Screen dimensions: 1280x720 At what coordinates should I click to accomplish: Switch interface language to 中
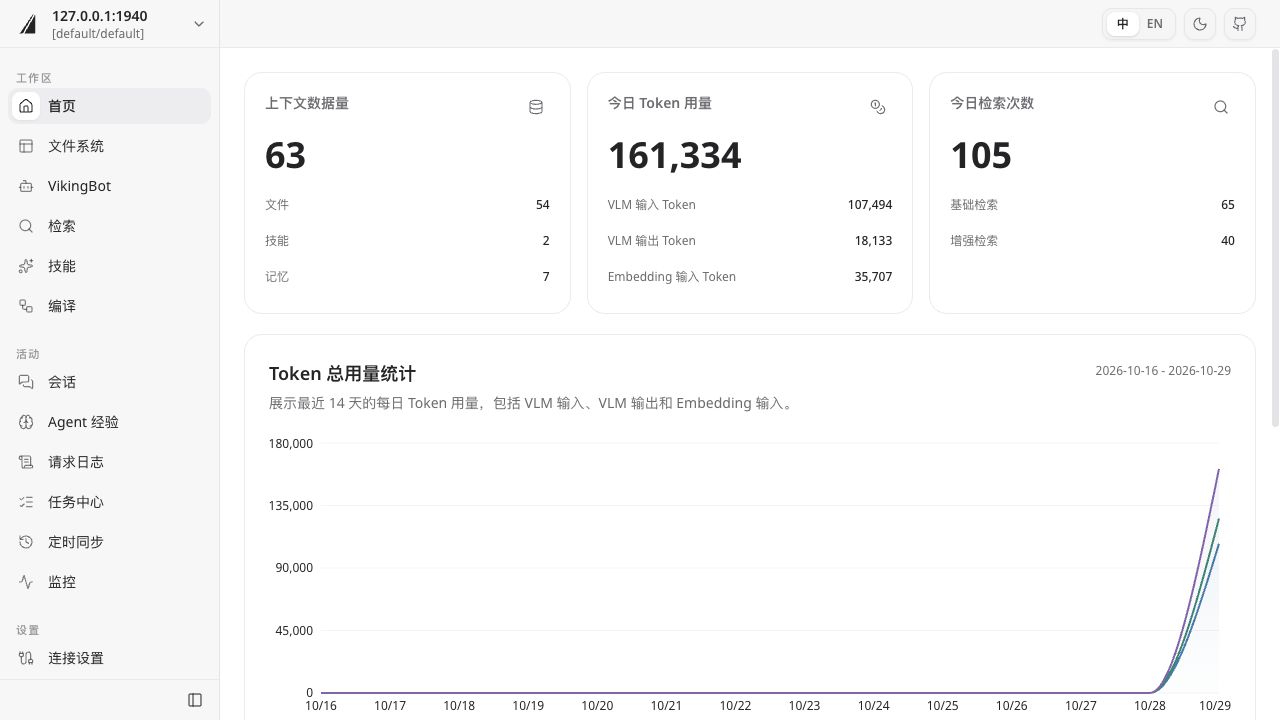[1123, 24]
